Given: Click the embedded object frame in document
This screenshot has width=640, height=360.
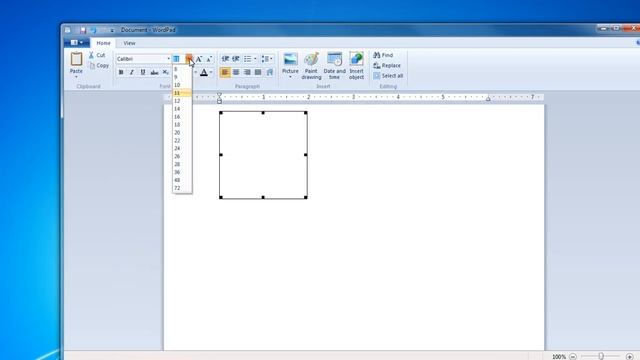Looking at the screenshot, I should pos(263,155).
